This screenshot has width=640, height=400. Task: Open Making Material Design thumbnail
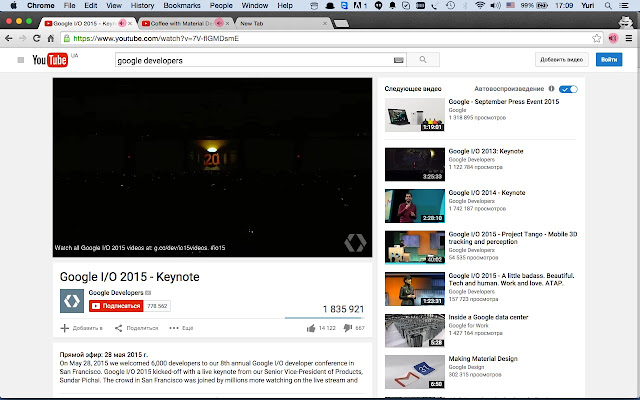tap(415, 372)
